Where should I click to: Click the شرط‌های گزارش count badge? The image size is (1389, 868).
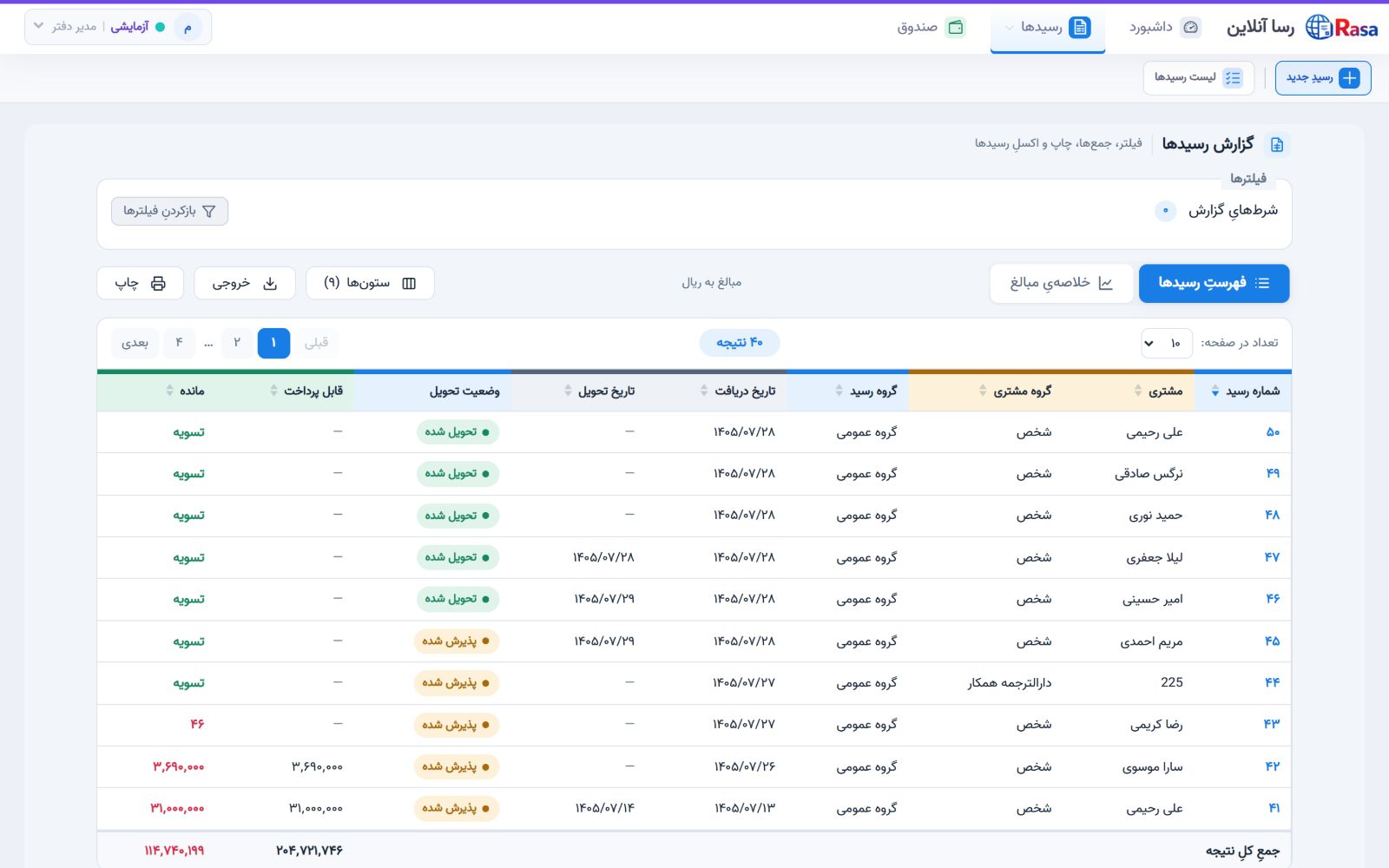1165,211
